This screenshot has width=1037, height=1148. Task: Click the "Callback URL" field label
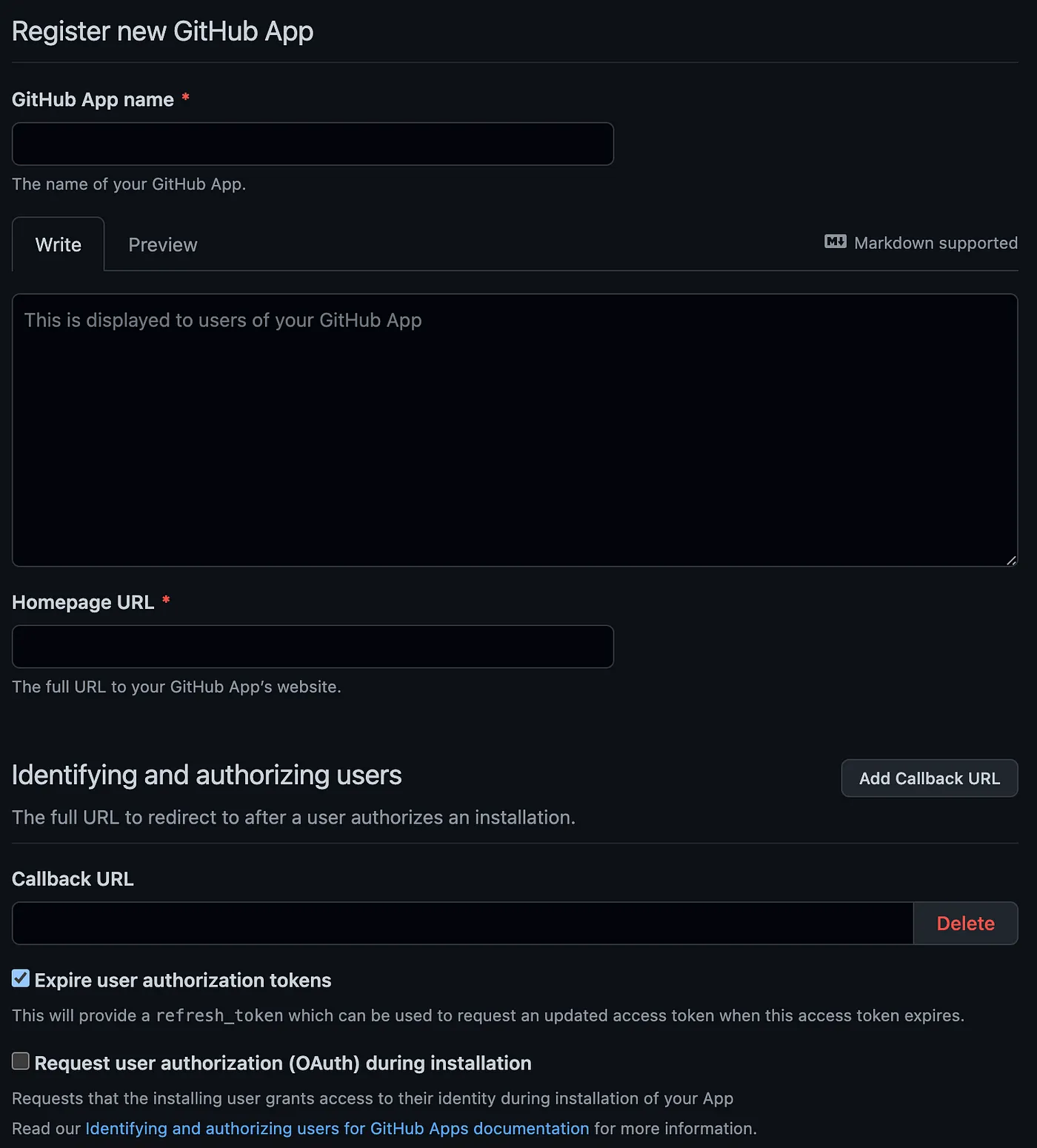pyautogui.click(x=73, y=879)
